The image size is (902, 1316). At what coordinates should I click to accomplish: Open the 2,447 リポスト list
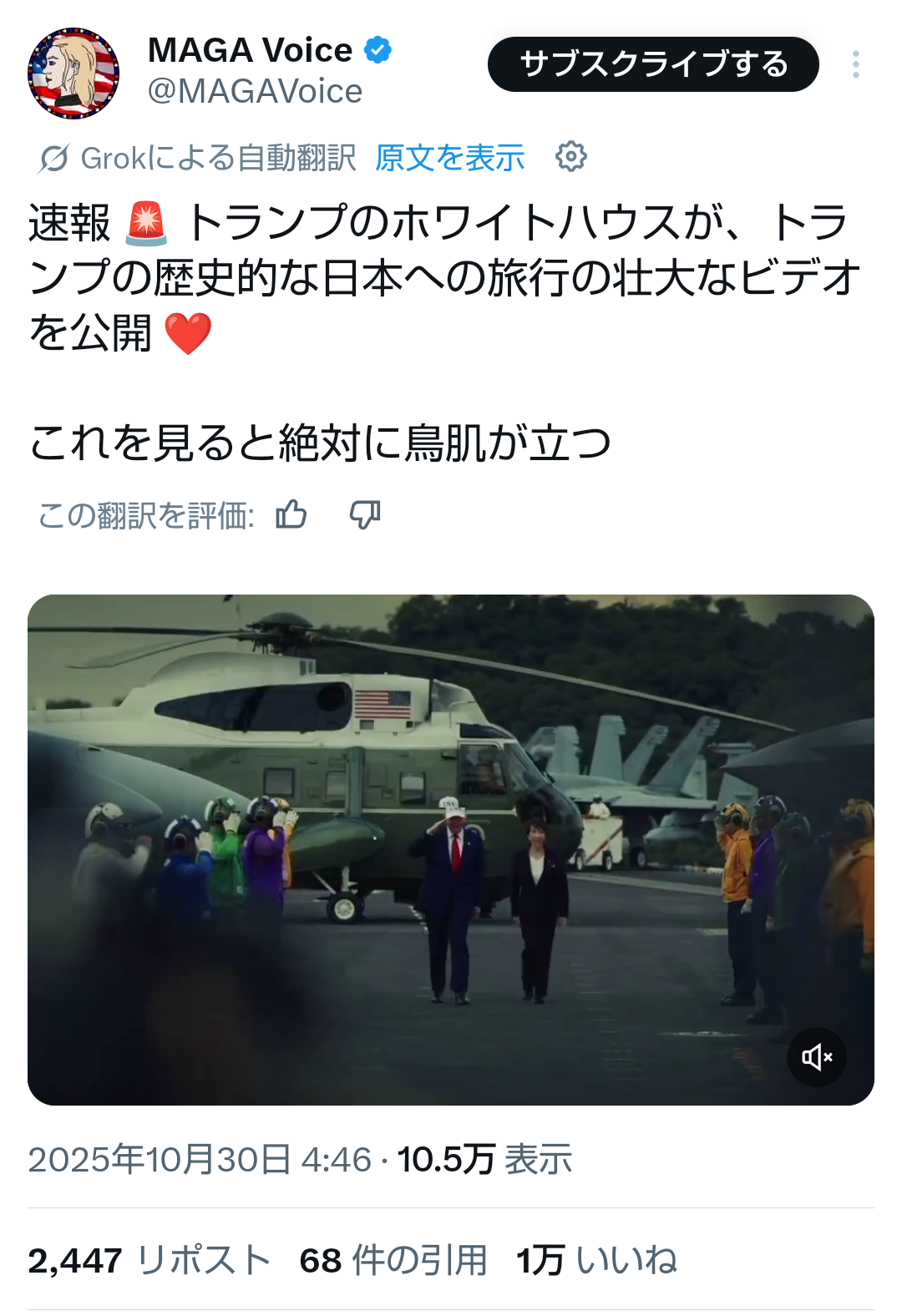[x=149, y=1260]
